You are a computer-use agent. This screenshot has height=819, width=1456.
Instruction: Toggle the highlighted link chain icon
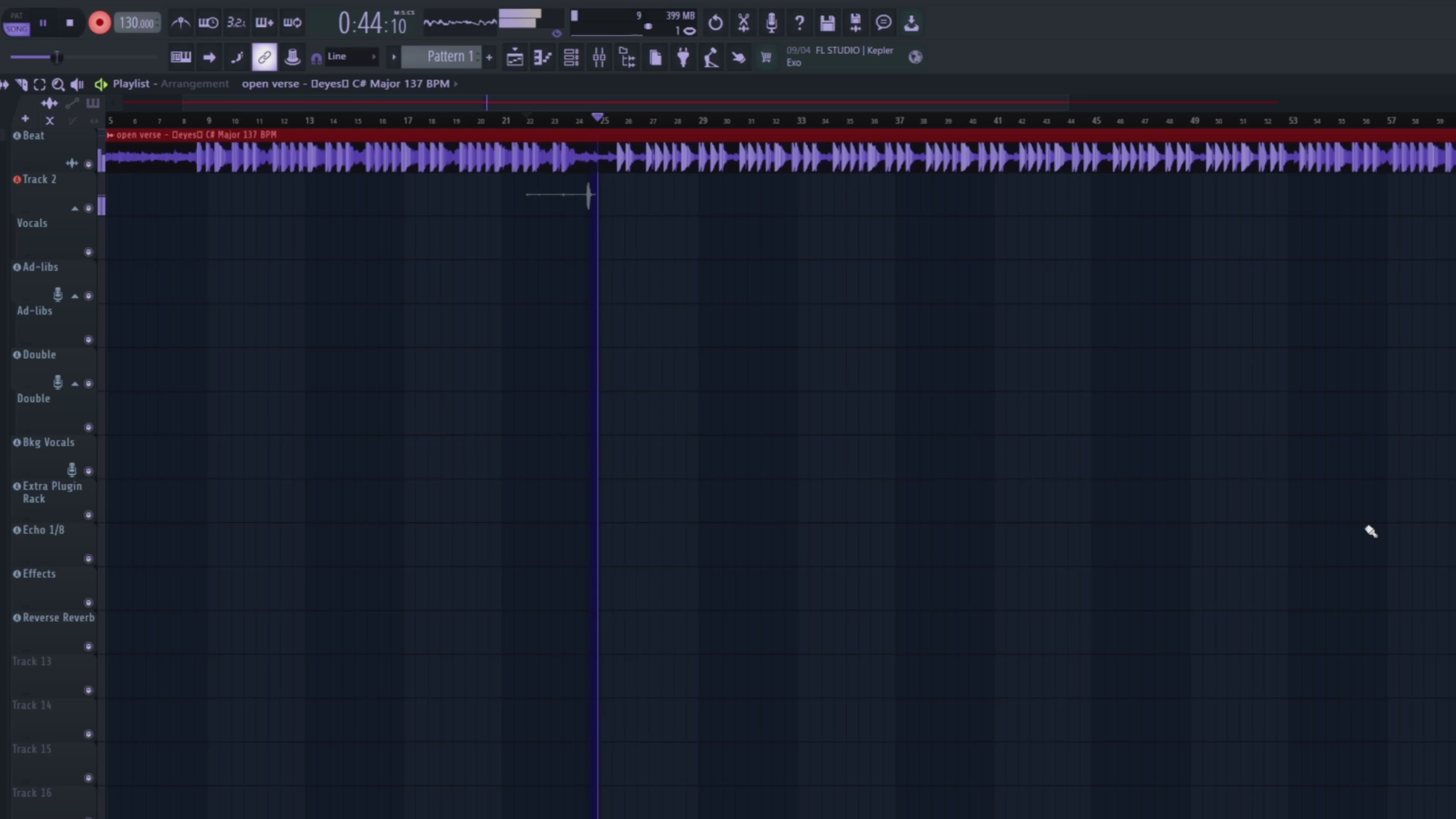265,57
